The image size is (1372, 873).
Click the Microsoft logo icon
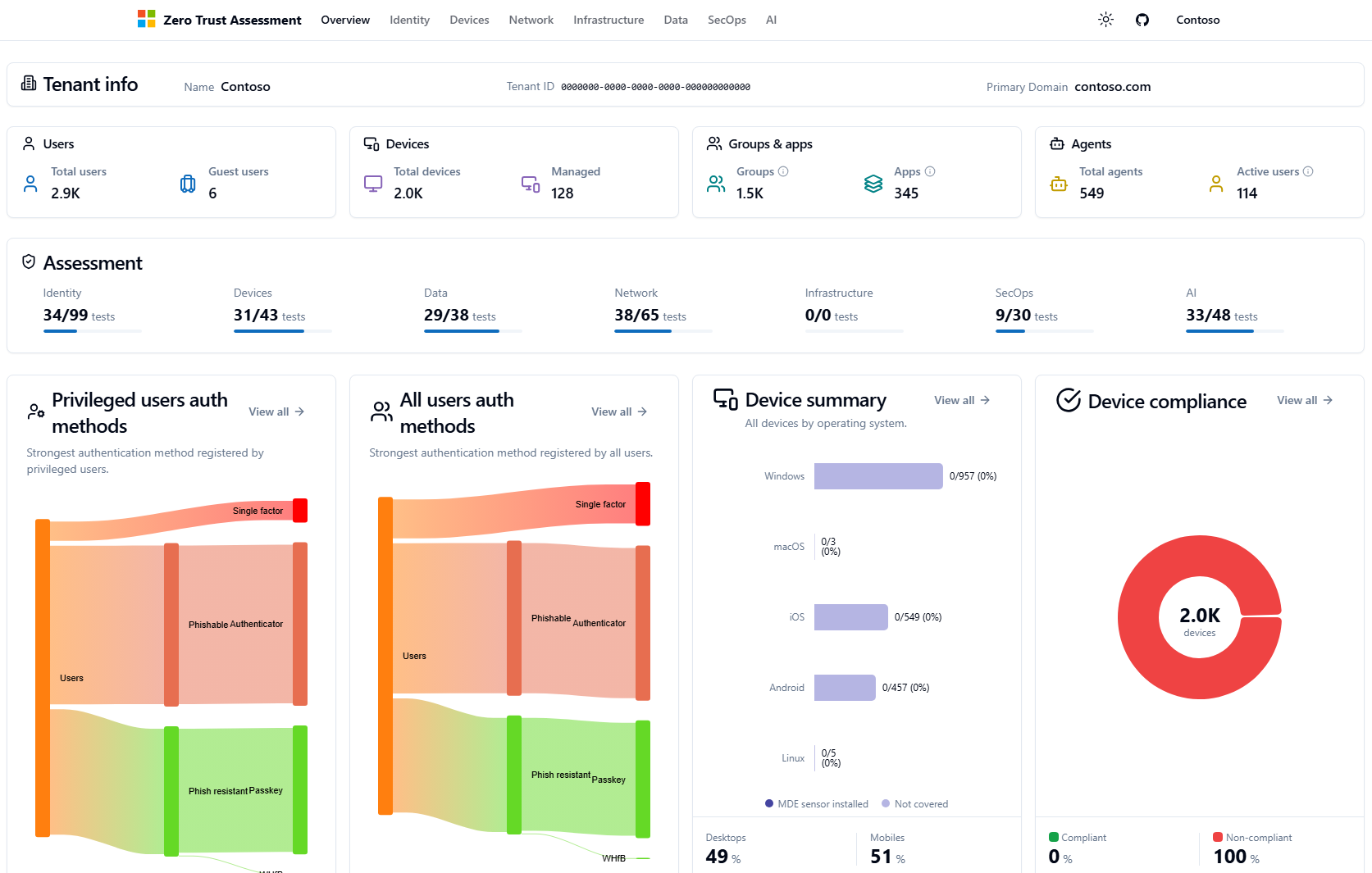146,20
